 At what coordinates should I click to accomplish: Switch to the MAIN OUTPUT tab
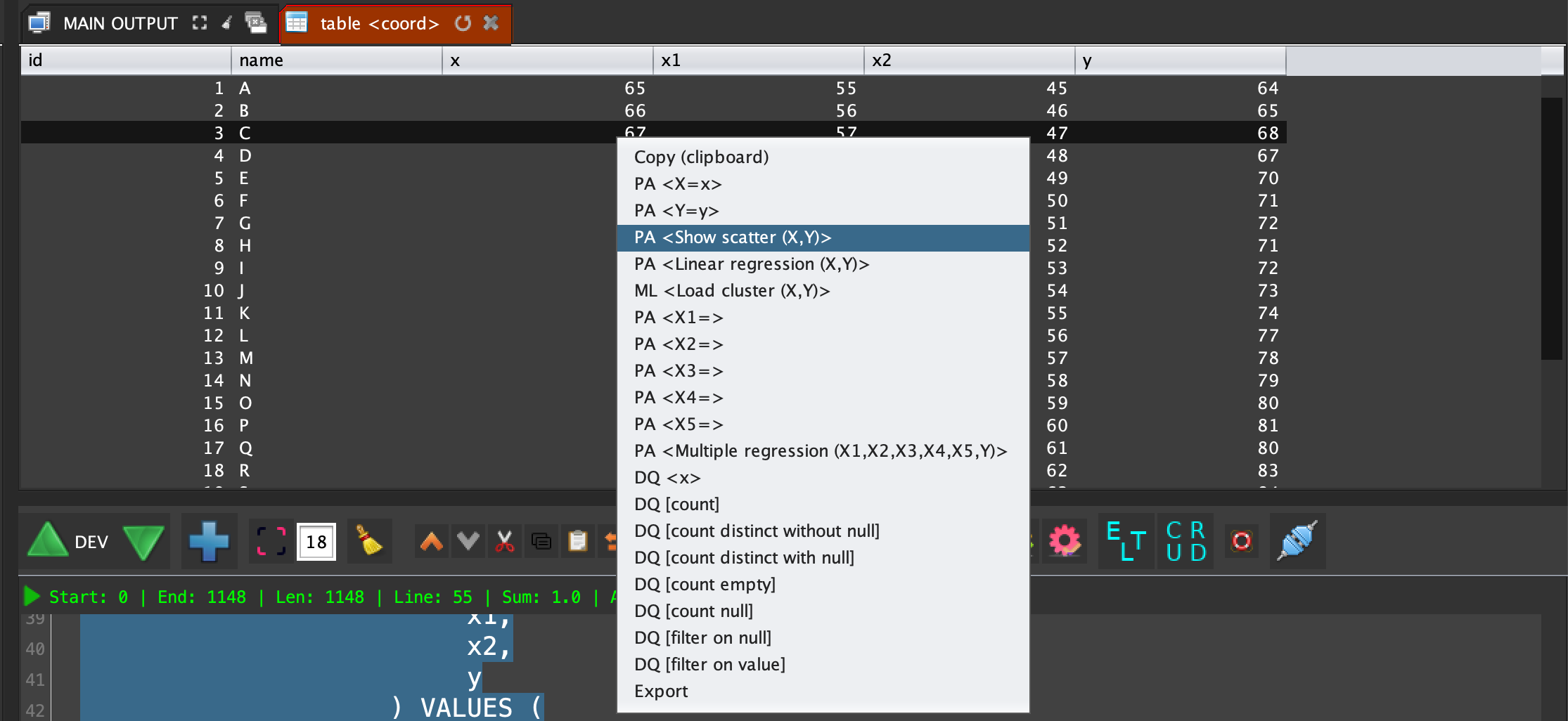coord(120,23)
